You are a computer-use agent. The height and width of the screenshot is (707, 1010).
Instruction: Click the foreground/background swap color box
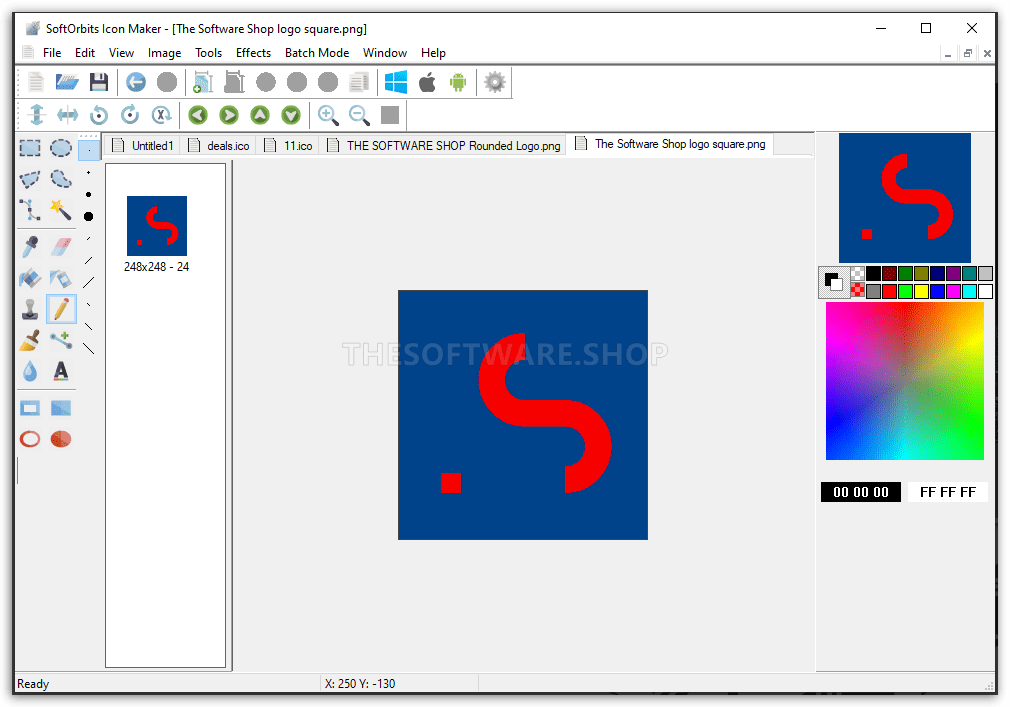tap(834, 282)
